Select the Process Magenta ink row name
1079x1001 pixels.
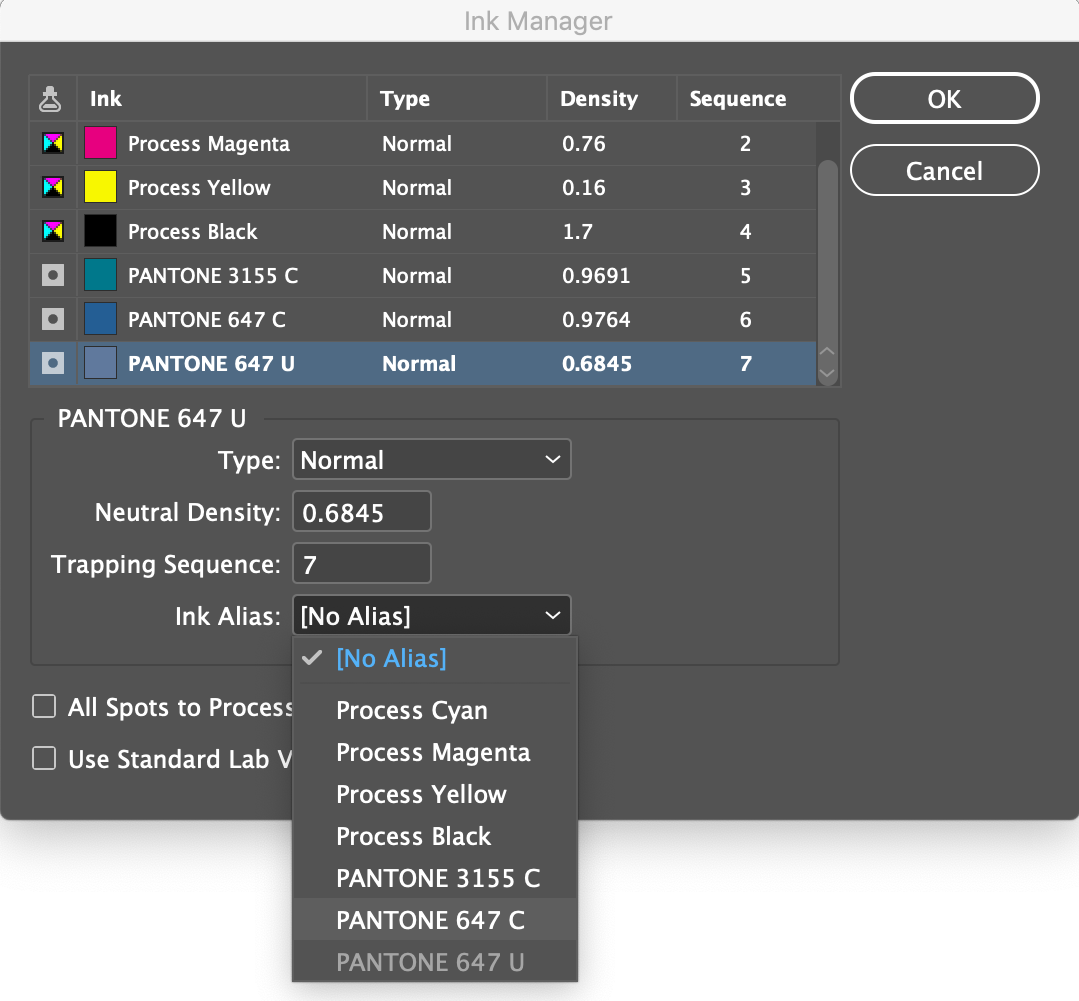click(209, 144)
